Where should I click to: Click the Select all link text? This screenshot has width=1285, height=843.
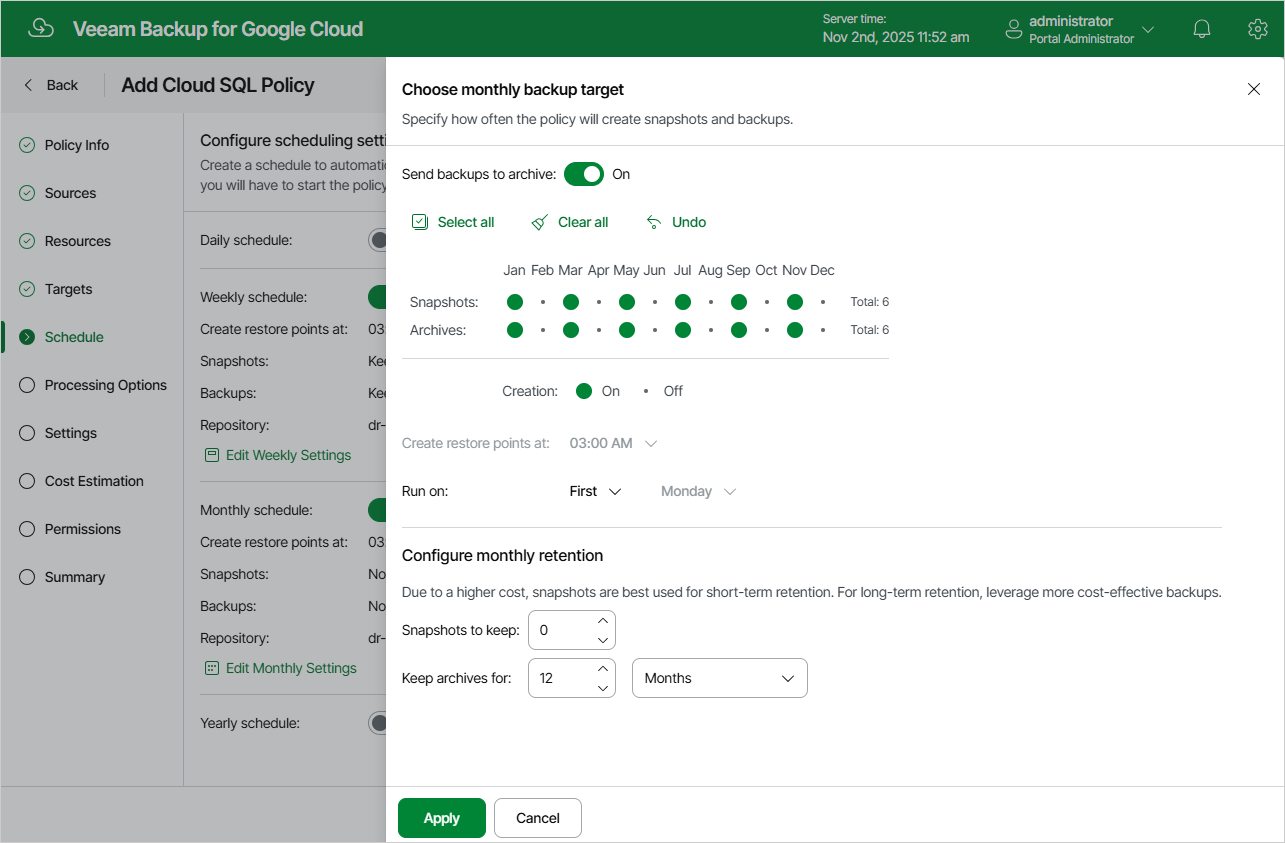[466, 222]
